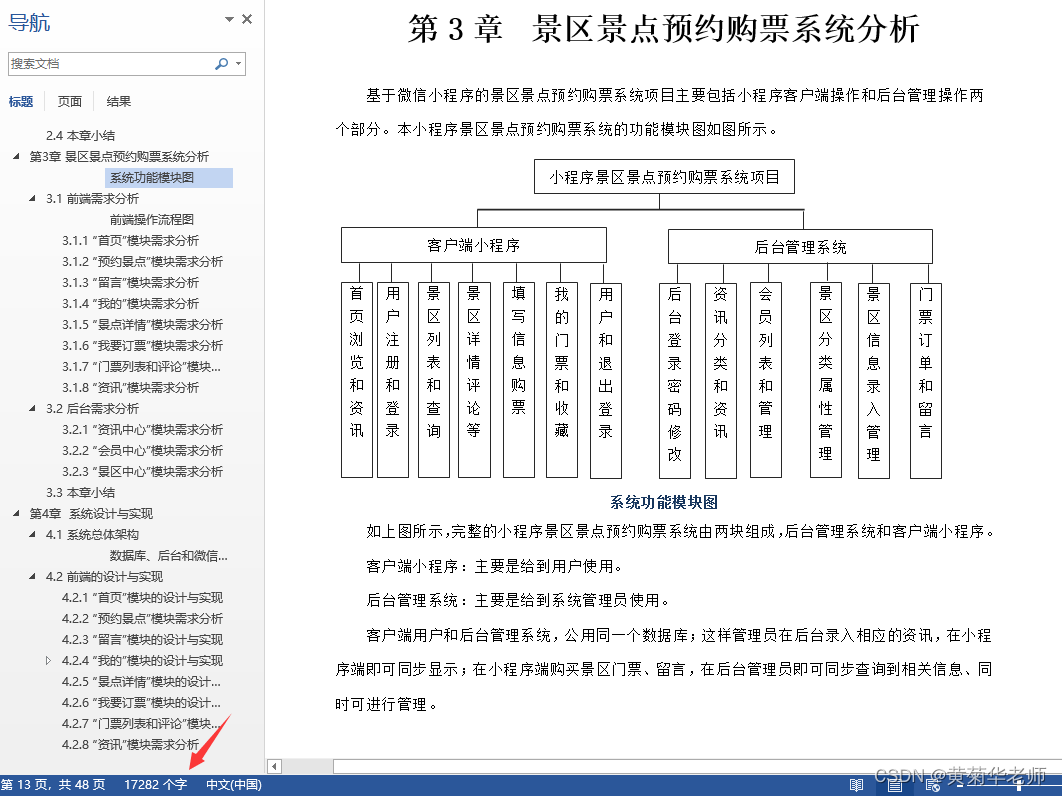Collapse the 4.1 系统总体架构 heading

(33, 535)
